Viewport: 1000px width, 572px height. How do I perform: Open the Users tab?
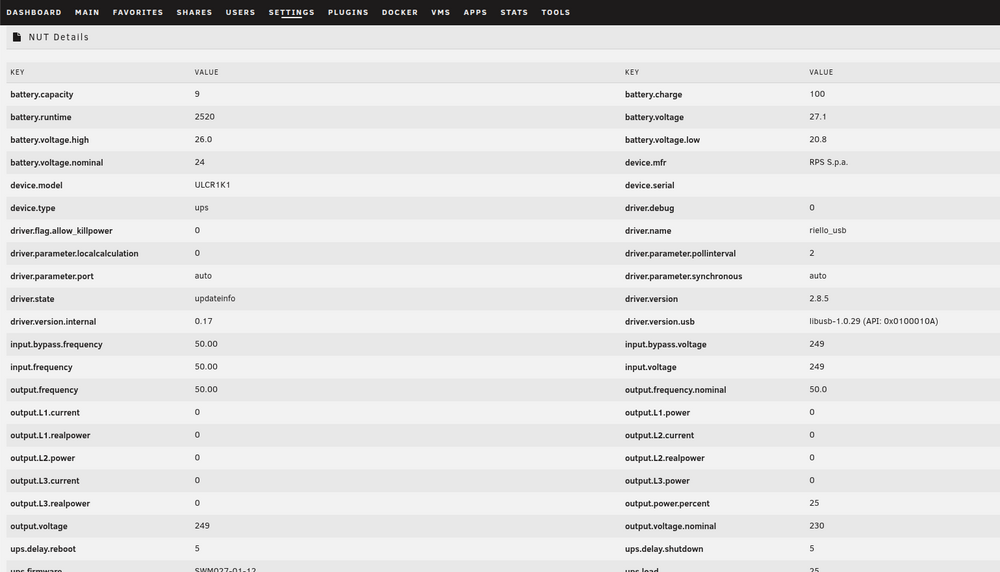click(x=240, y=12)
